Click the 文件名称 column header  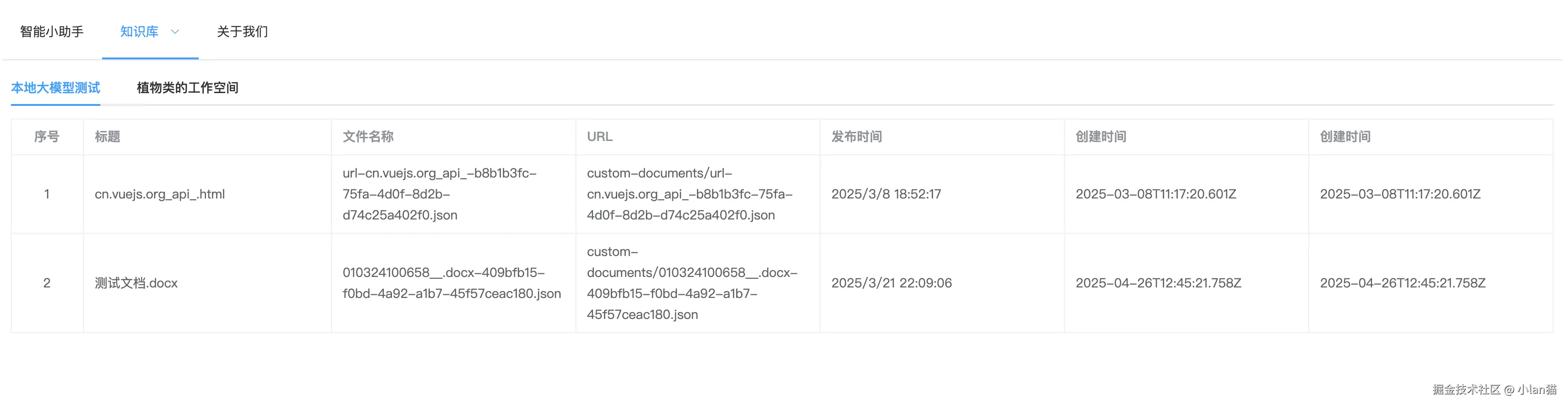pyautogui.click(x=368, y=136)
